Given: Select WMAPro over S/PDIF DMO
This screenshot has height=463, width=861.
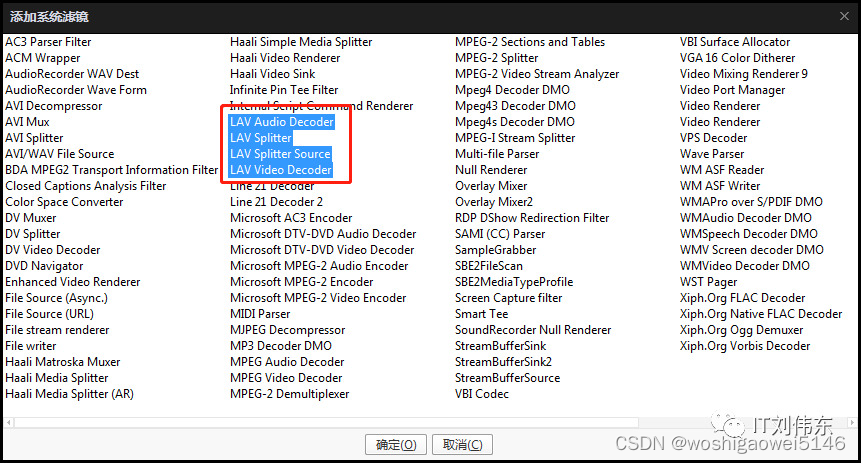Looking at the screenshot, I should pyautogui.click(x=751, y=202).
